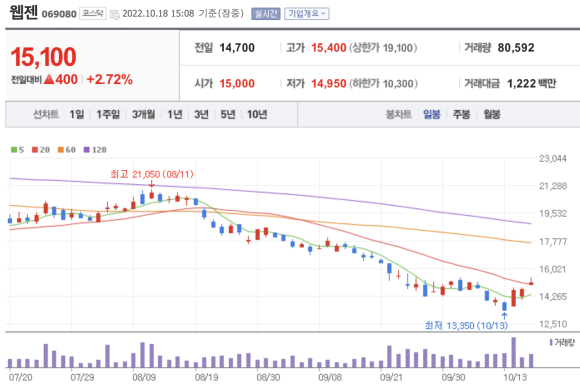Click the 2022.10.18 15:08 timestamp
Screen dimensions: 580x387
[x=158, y=14]
